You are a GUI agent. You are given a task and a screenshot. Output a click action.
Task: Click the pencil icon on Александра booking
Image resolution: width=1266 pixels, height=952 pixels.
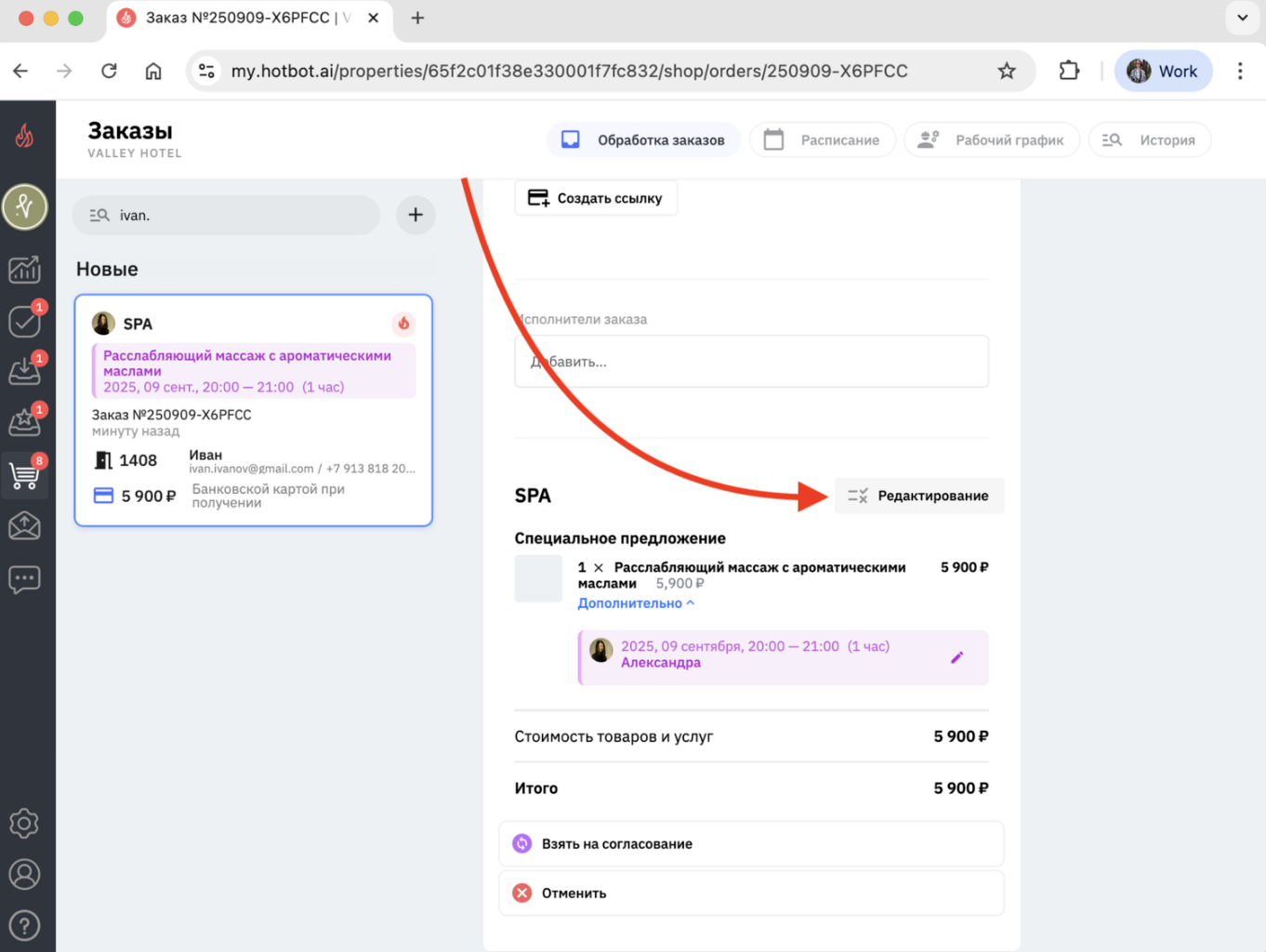click(x=956, y=657)
